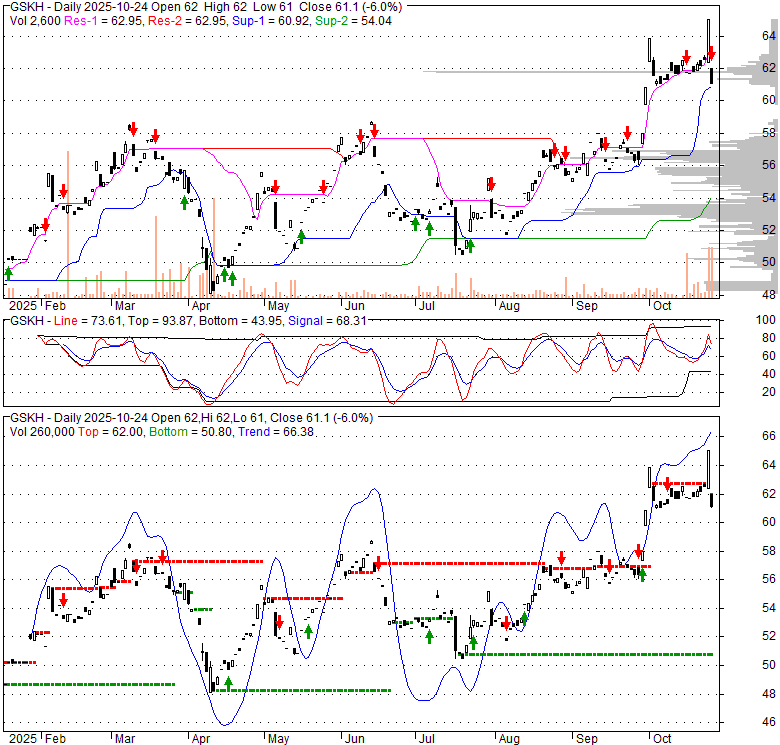This screenshot has width=780, height=745.
Task: Click the red sell arrow above the October peak in top chart
Action: 710,52
